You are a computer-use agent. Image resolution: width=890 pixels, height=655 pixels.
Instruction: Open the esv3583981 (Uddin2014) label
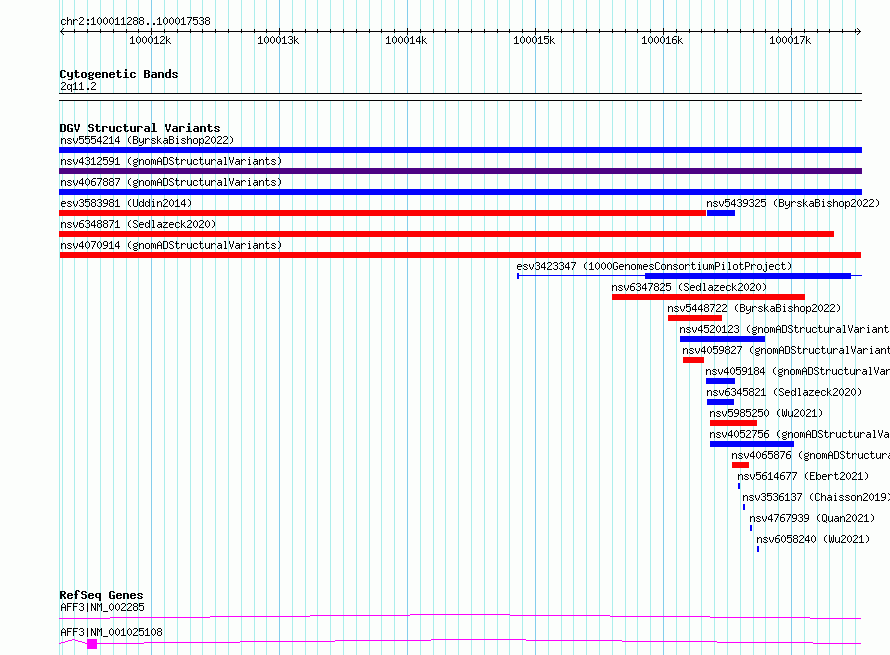126,203
